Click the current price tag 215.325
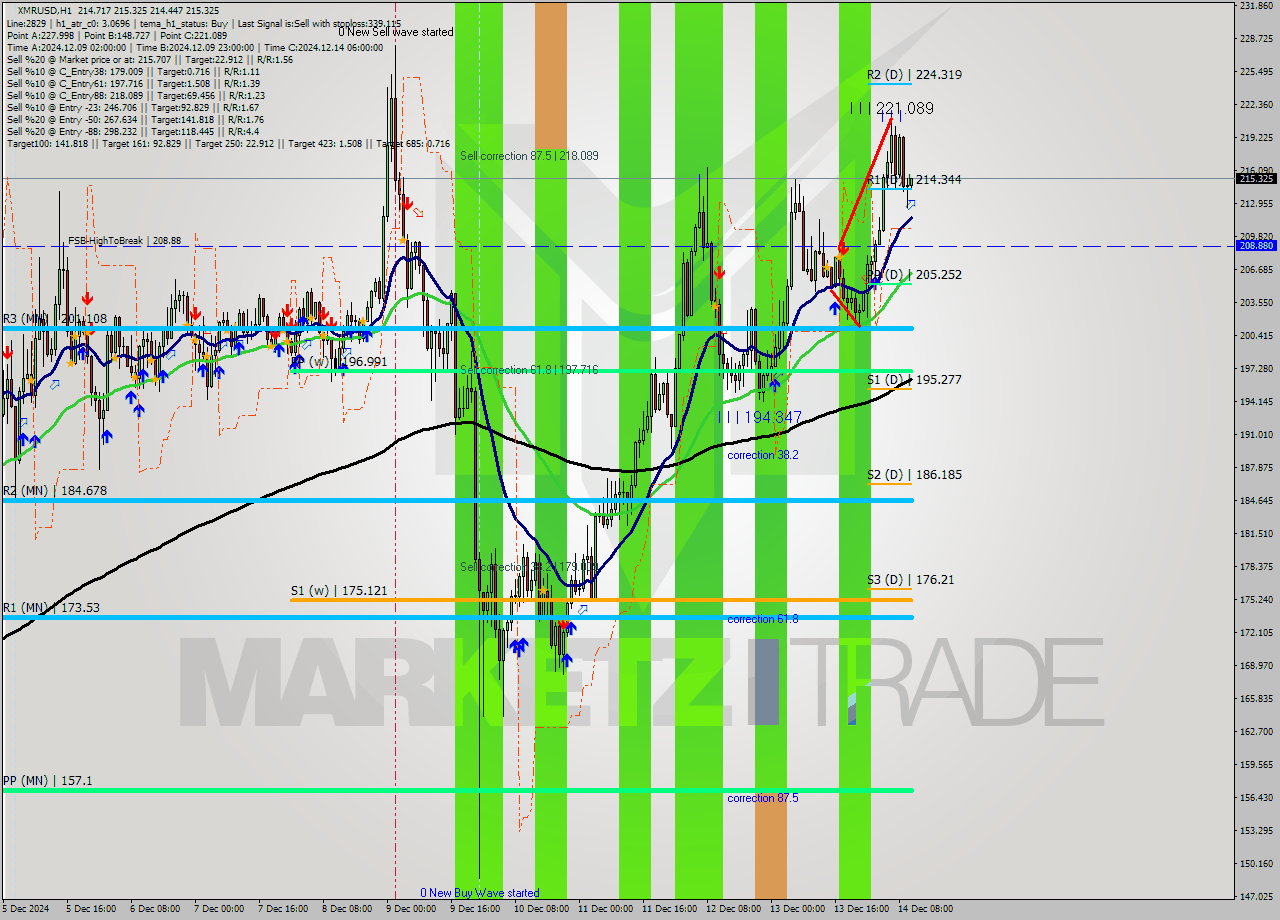The image size is (1280, 920). (x=1257, y=179)
